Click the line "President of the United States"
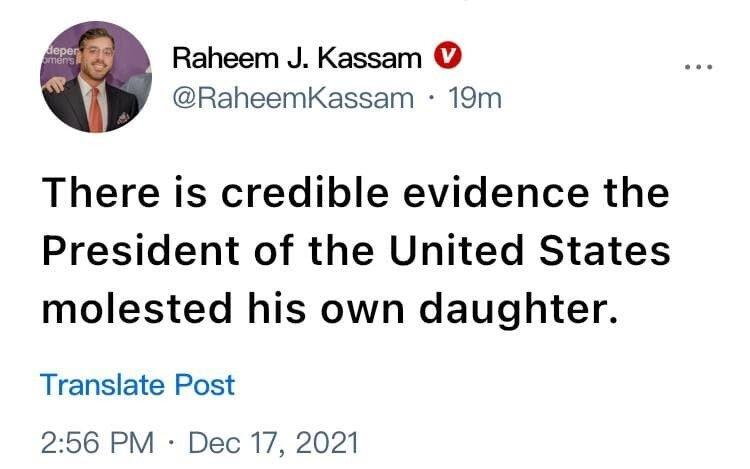 (x=356, y=251)
